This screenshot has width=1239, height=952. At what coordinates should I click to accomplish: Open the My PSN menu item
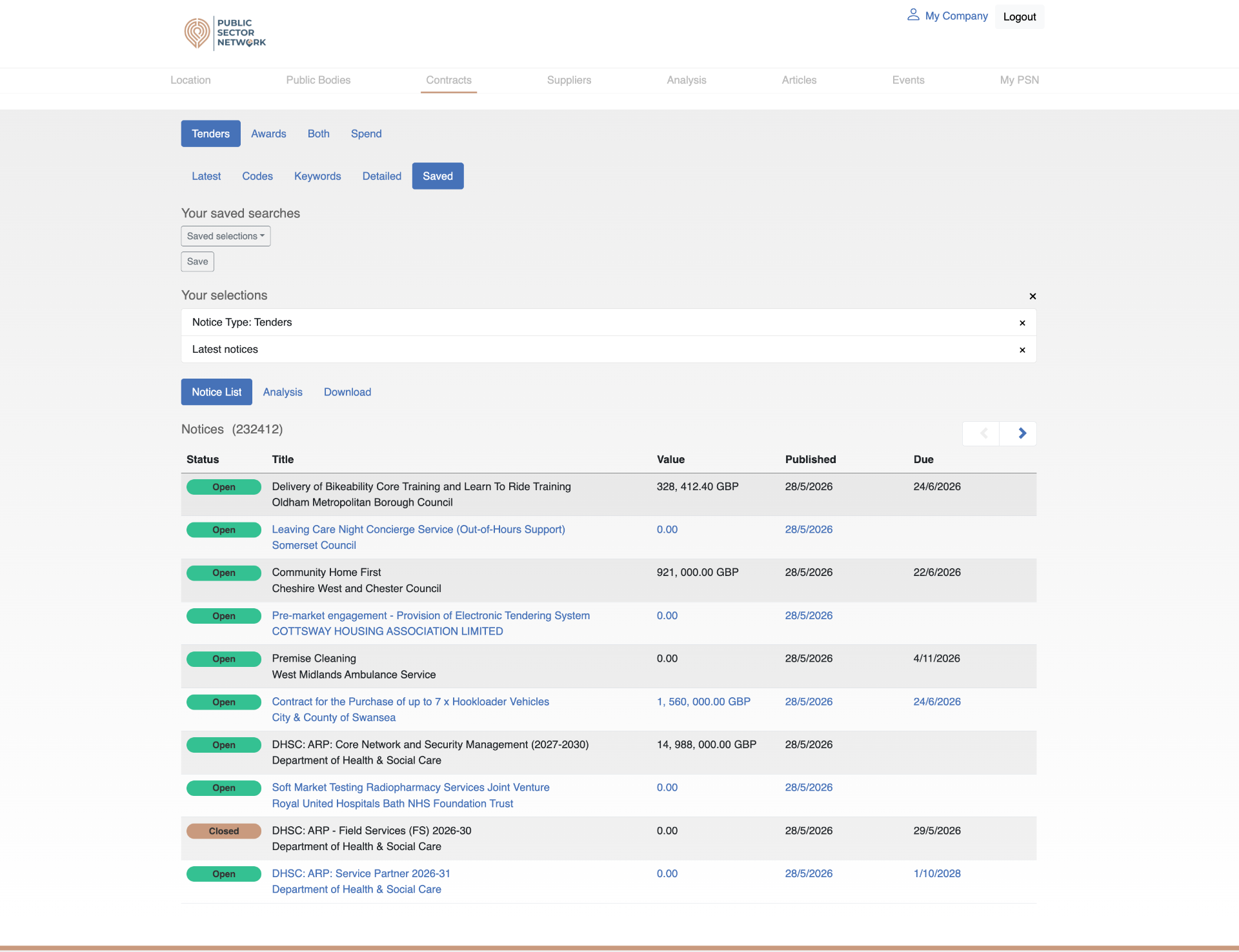(1020, 80)
